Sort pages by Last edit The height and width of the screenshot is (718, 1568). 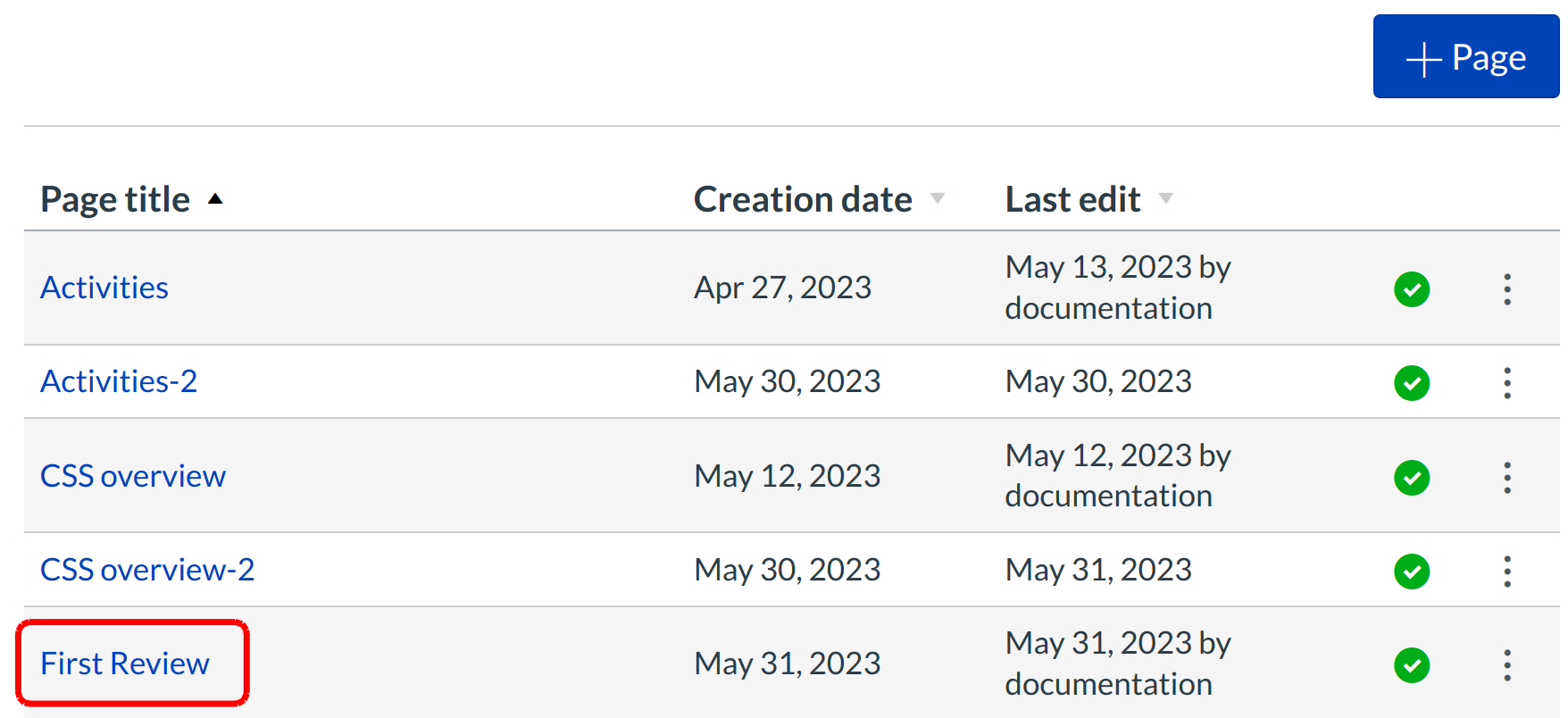(1073, 199)
